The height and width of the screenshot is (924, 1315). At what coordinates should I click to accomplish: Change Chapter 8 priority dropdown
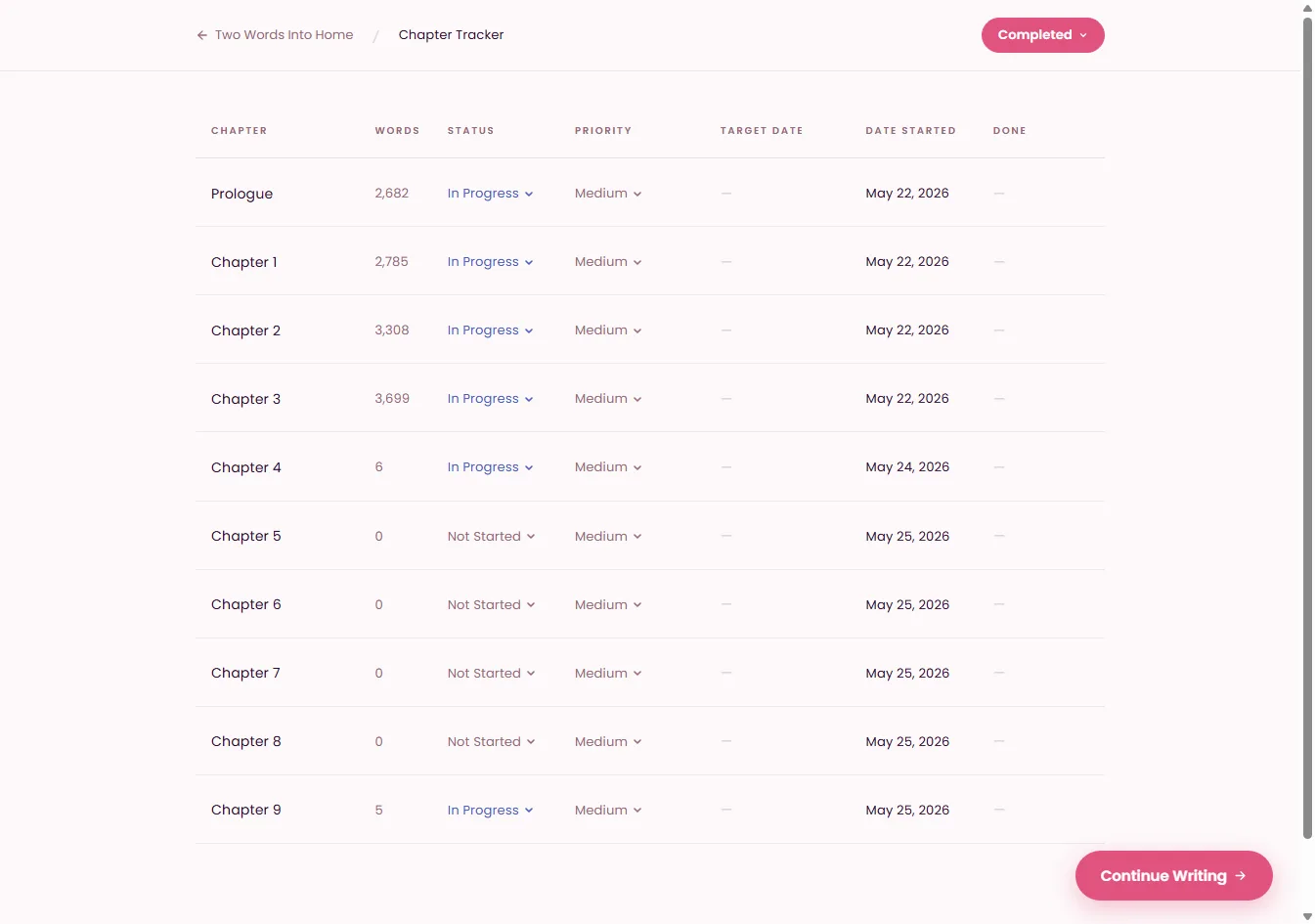point(608,742)
